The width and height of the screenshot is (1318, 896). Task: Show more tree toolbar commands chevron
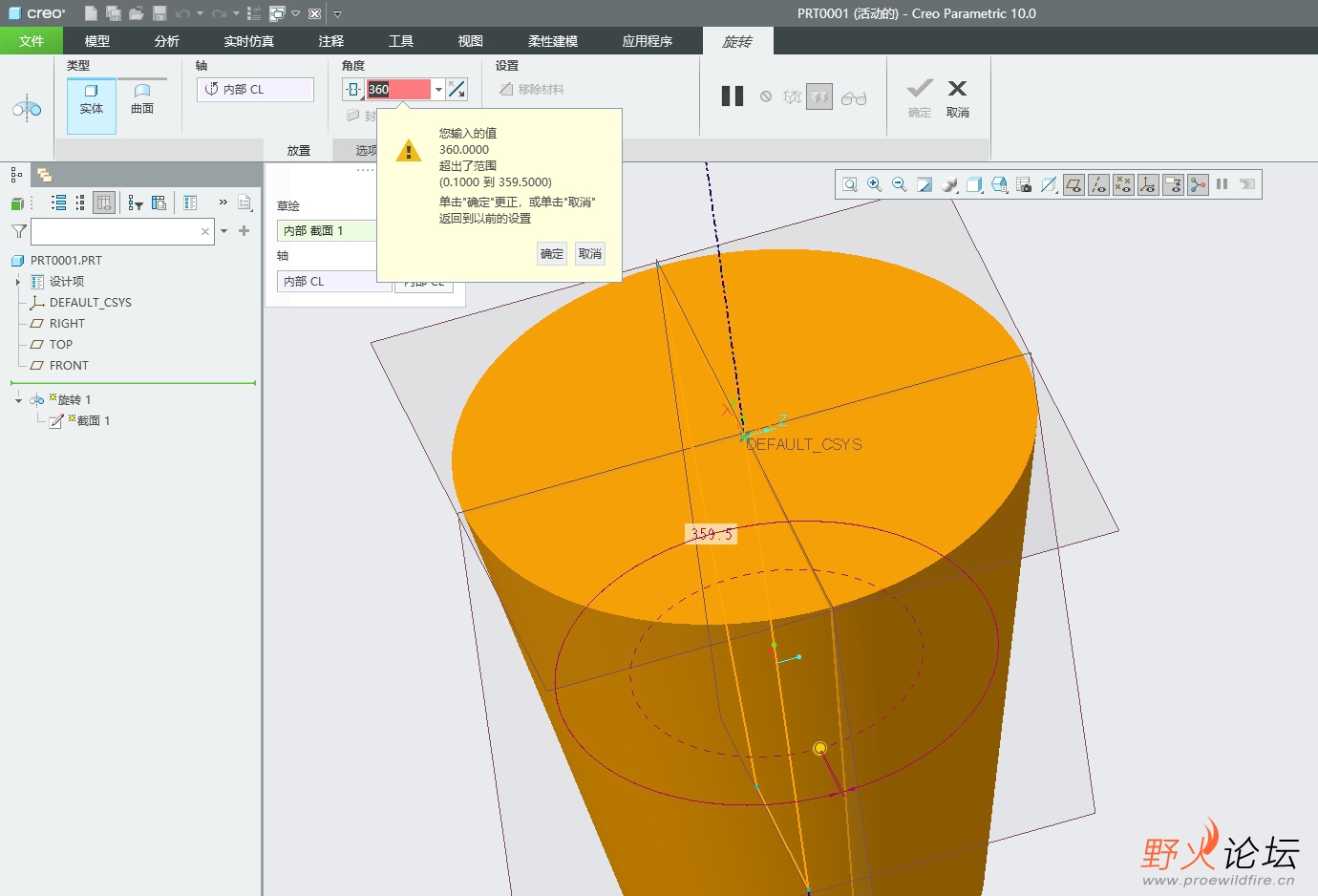(223, 202)
